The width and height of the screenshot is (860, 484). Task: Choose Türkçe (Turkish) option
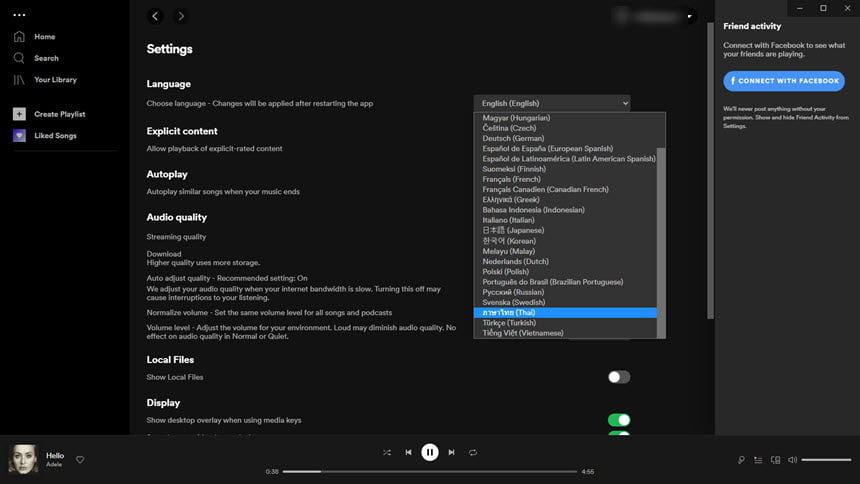pyautogui.click(x=565, y=323)
